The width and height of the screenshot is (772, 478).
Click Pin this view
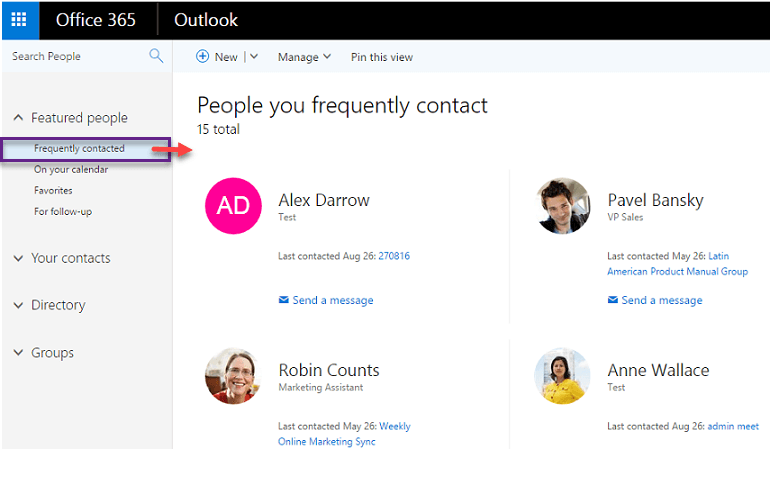coord(381,57)
